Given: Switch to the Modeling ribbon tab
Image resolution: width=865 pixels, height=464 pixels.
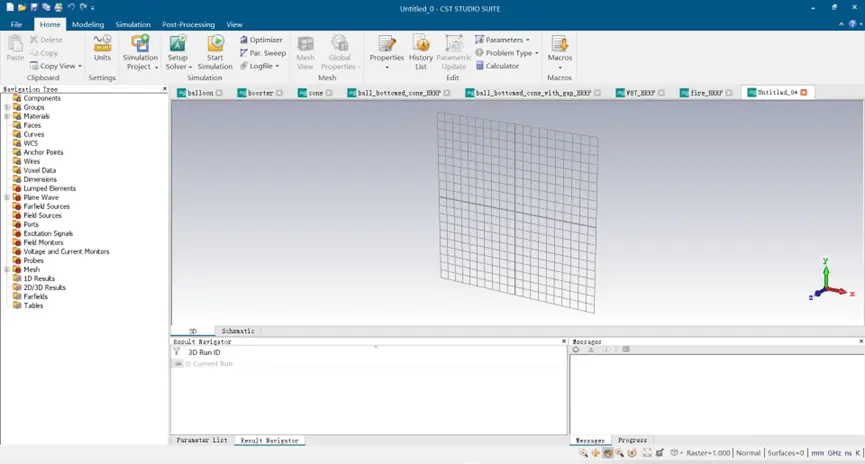Looking at the screenshot, I should click(x=88, y=24).
